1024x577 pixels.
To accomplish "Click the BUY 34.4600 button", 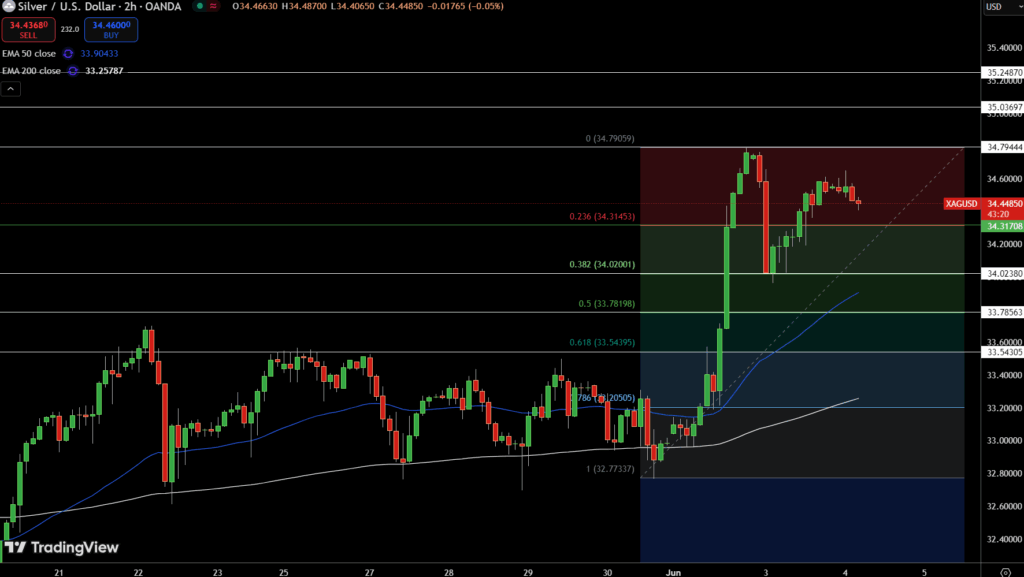I will pyautogui.click(x=110, y=29).
